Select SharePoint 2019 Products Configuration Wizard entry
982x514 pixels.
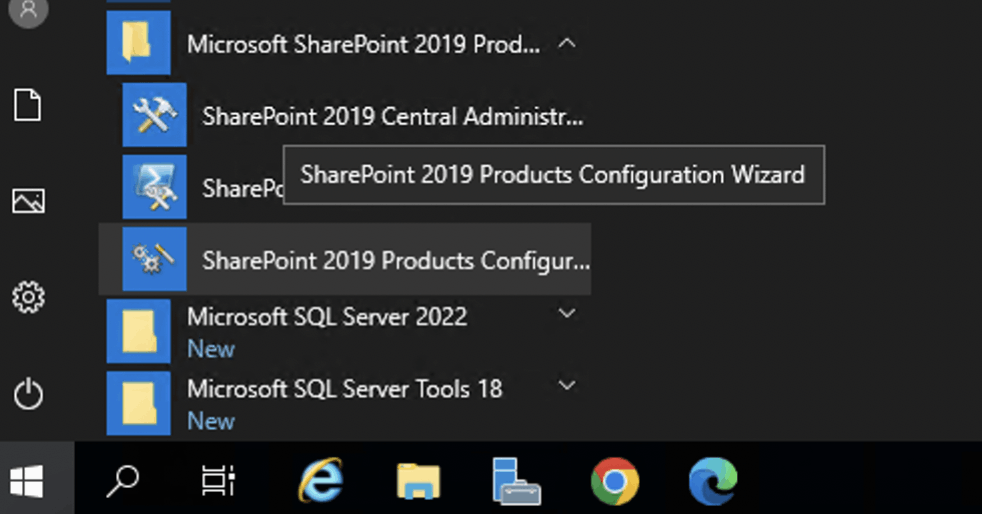tap(395, 261)
